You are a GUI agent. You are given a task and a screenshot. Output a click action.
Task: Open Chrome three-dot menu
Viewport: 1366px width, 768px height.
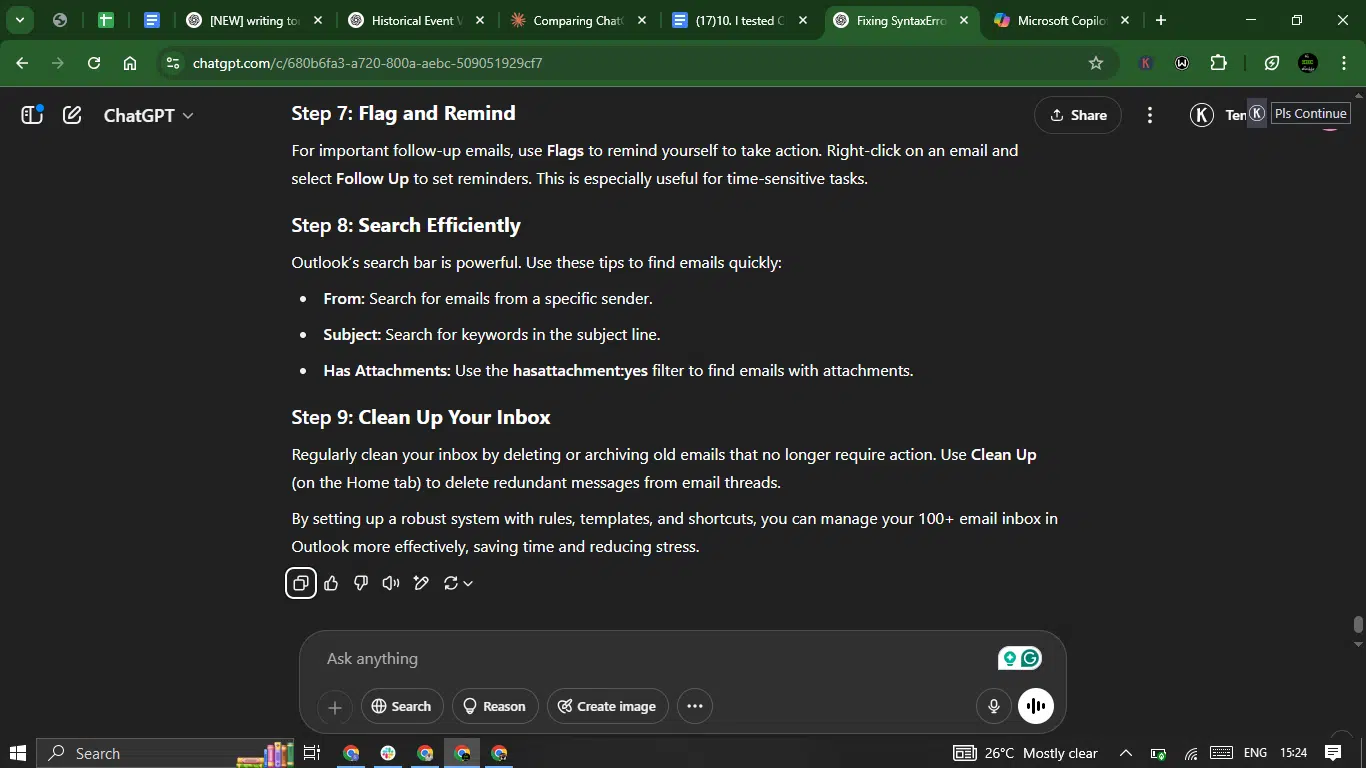point(1343,63)
